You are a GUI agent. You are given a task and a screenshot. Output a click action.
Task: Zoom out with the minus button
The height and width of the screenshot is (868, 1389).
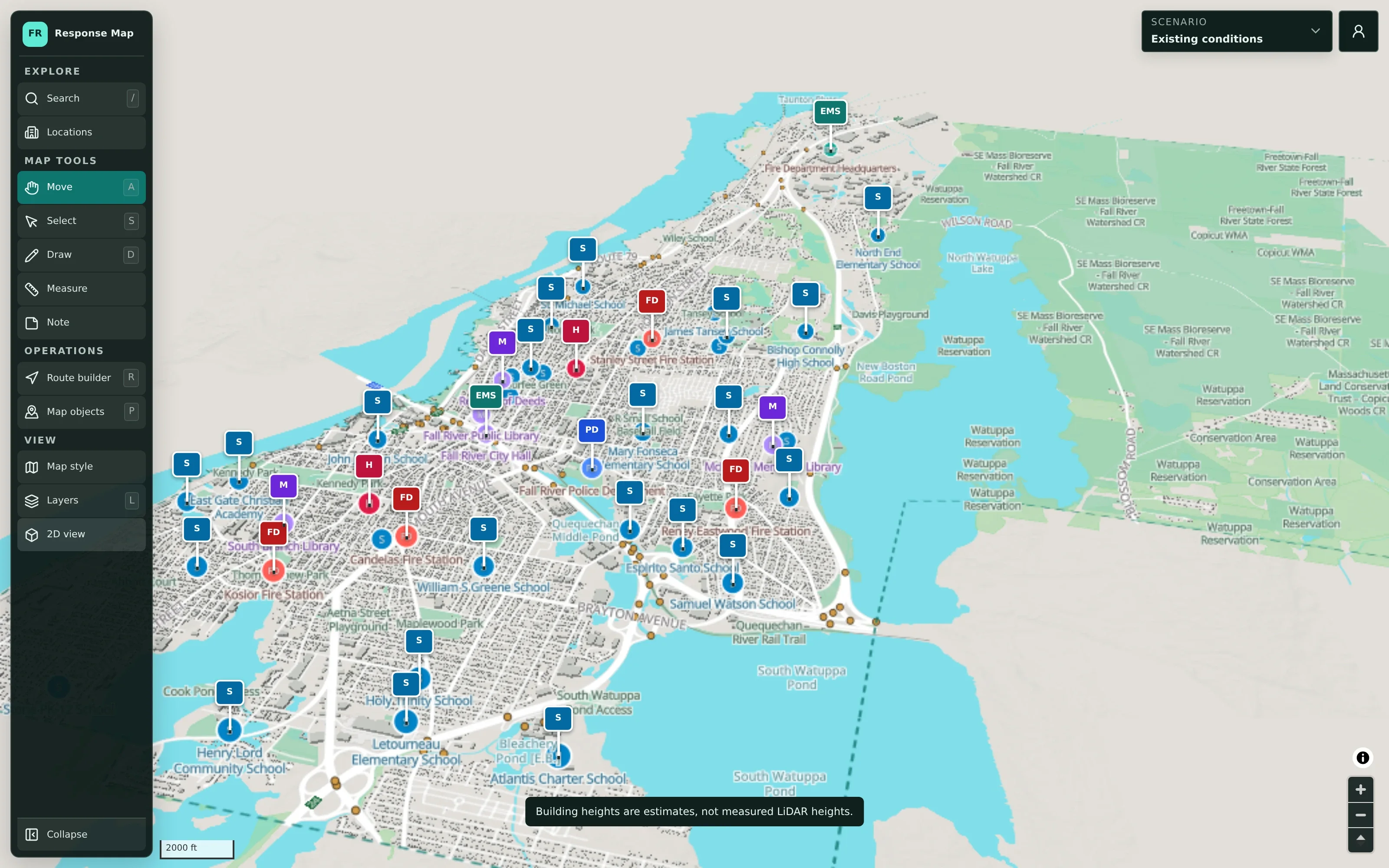[1360, 815]
